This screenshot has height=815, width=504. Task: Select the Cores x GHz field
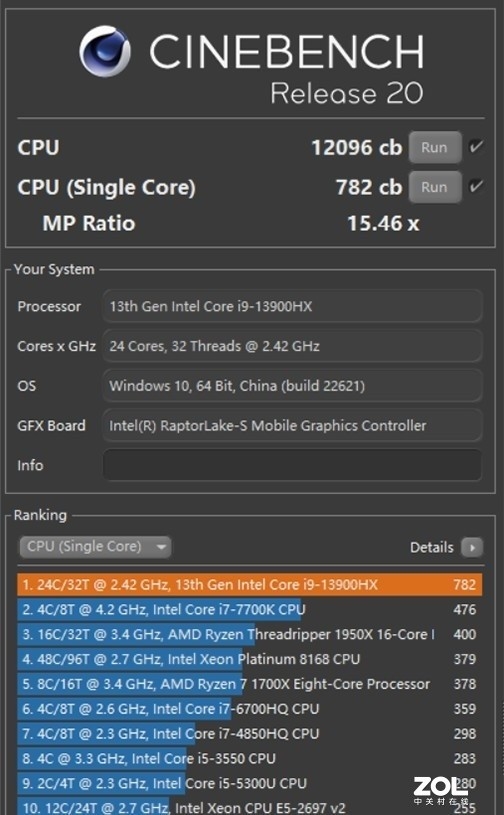point(293,346)
